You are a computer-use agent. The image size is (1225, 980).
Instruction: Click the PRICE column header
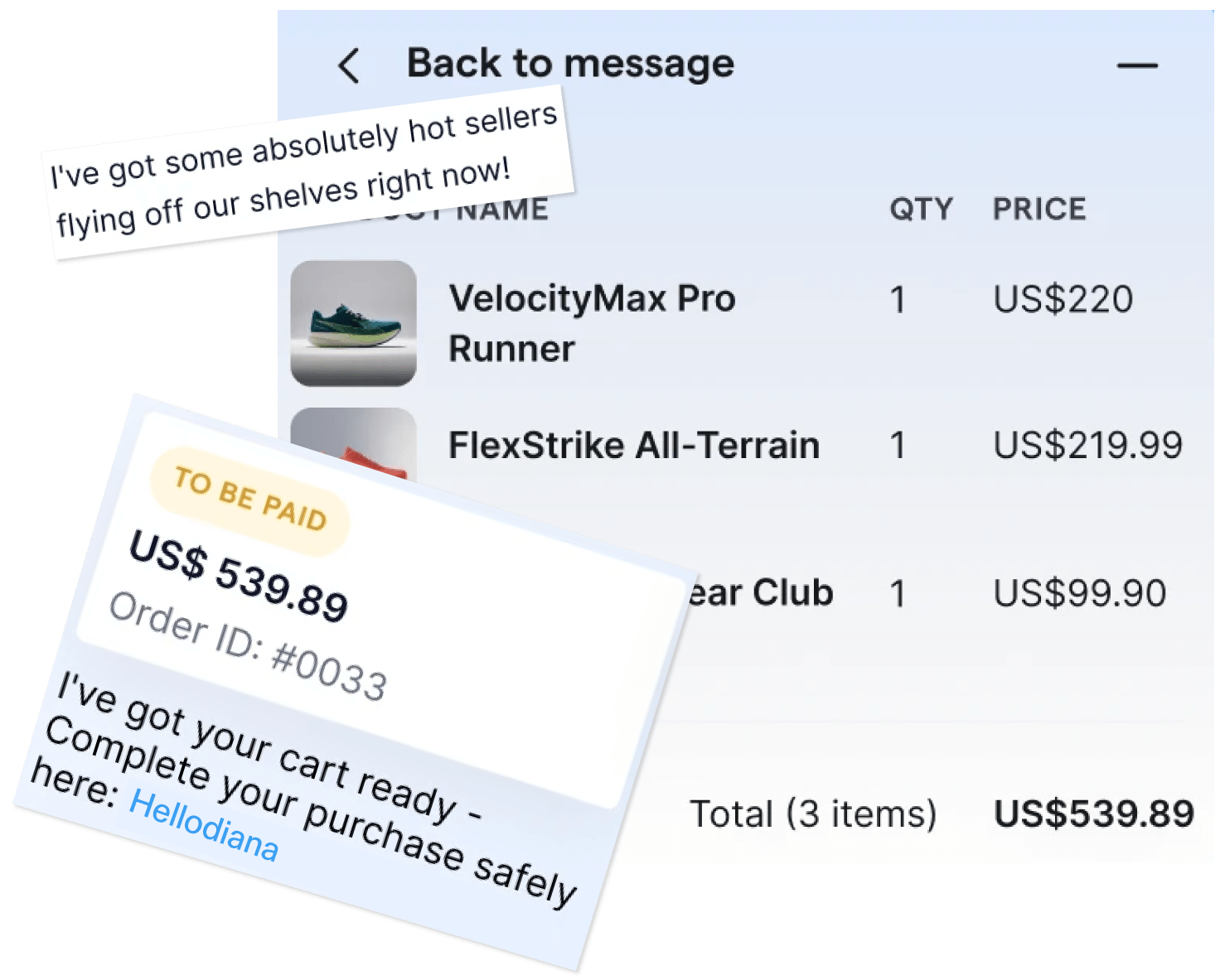click(1039, 209)
